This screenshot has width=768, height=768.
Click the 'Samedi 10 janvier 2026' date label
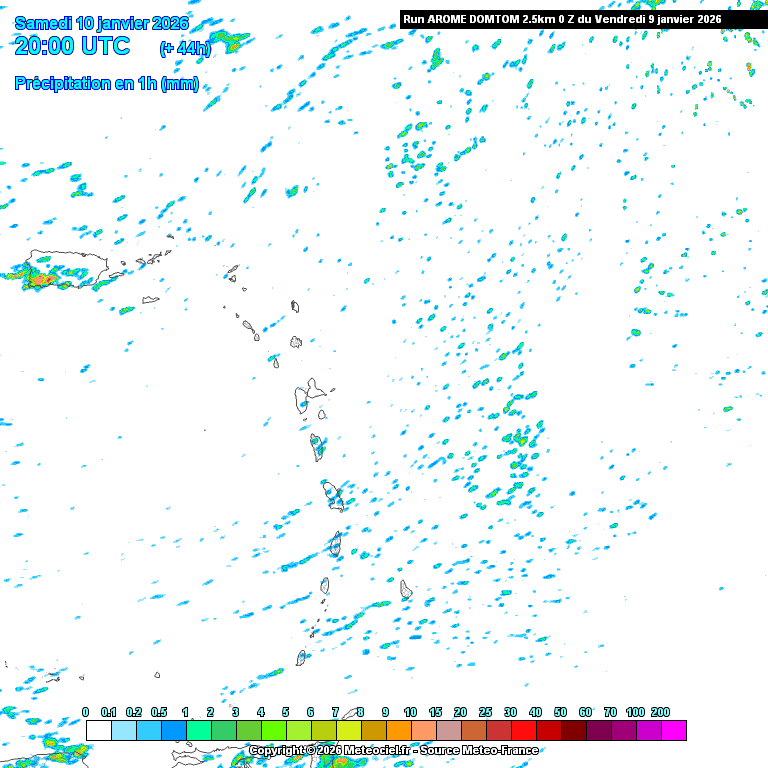click(x=102, y=23)
